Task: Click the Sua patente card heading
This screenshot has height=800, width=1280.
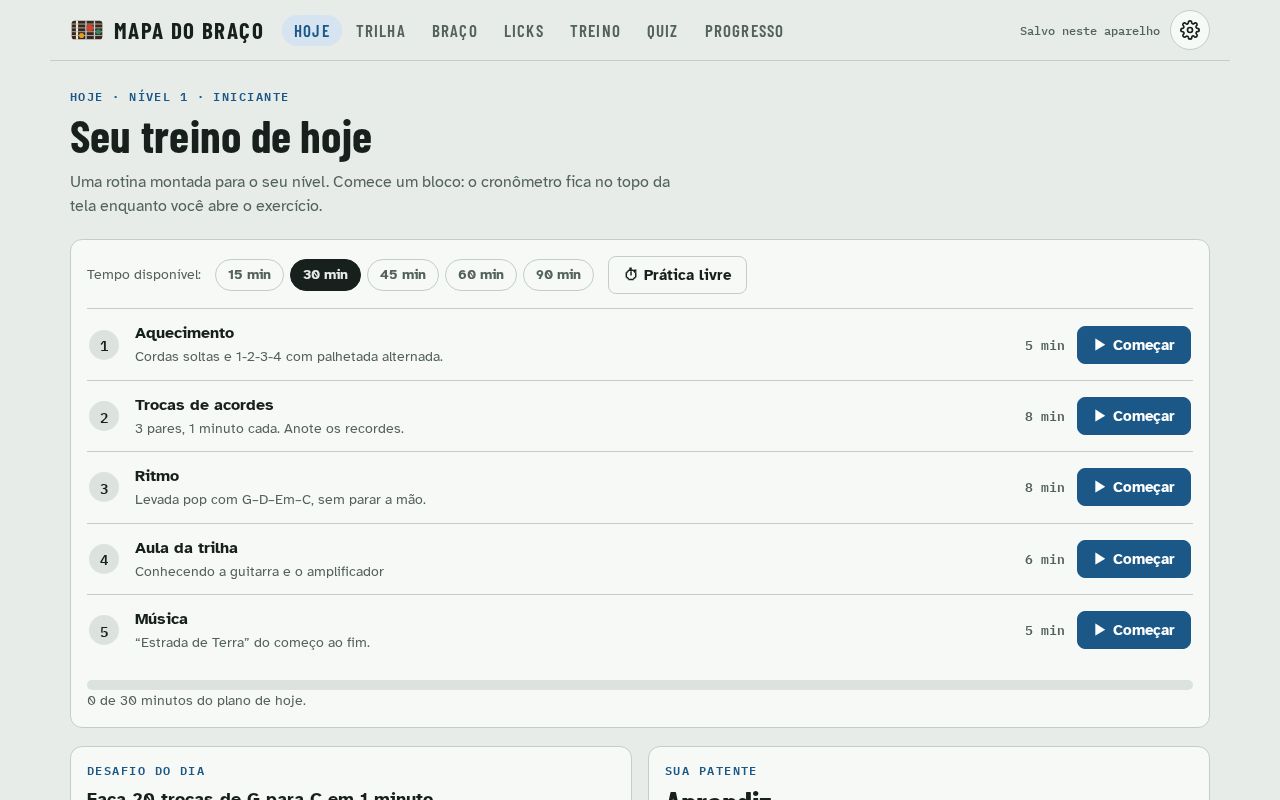Action: tap(711, 771)
